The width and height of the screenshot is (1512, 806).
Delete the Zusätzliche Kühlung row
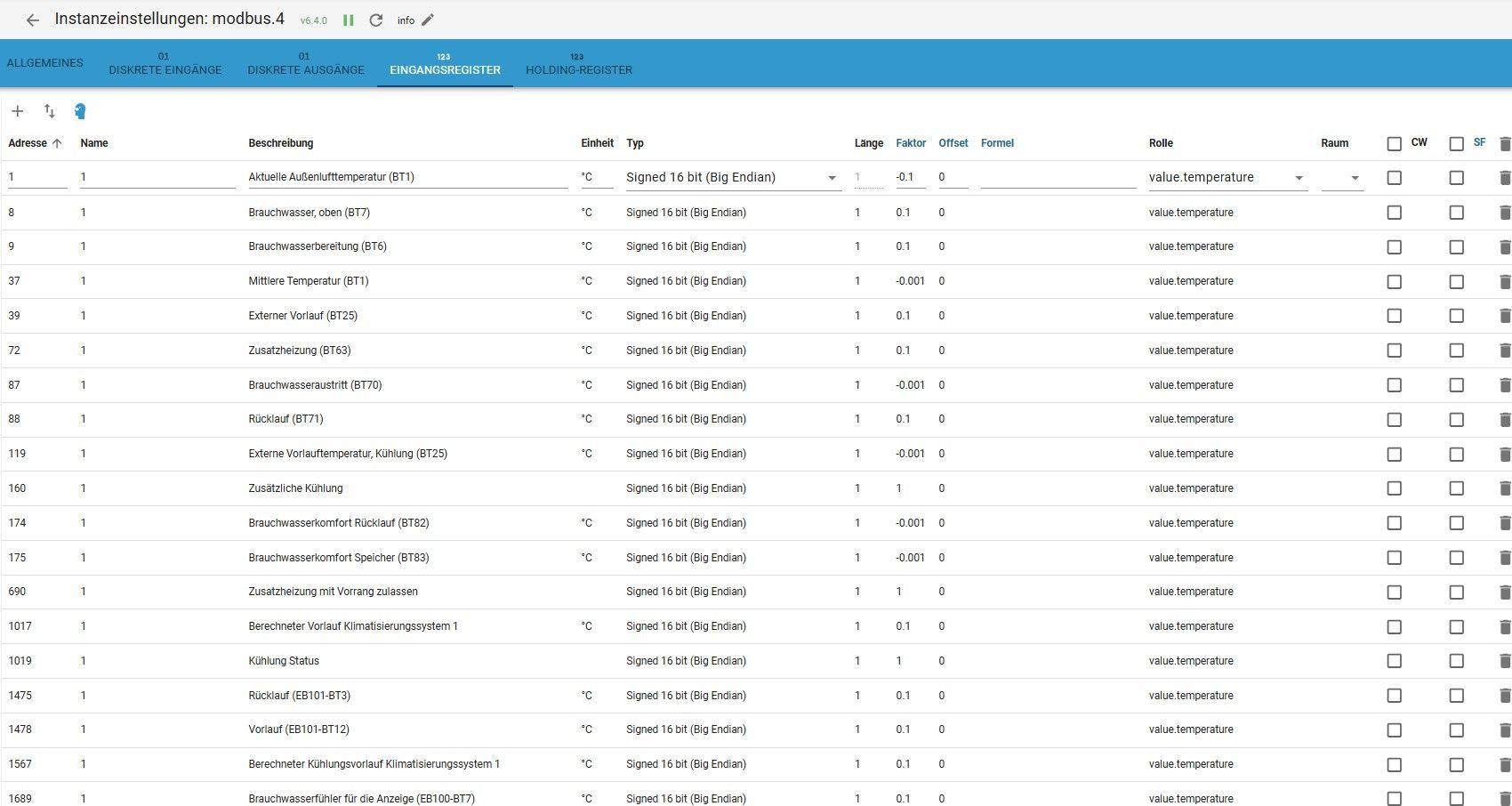pyautogui.click(x=1505, y=488)
